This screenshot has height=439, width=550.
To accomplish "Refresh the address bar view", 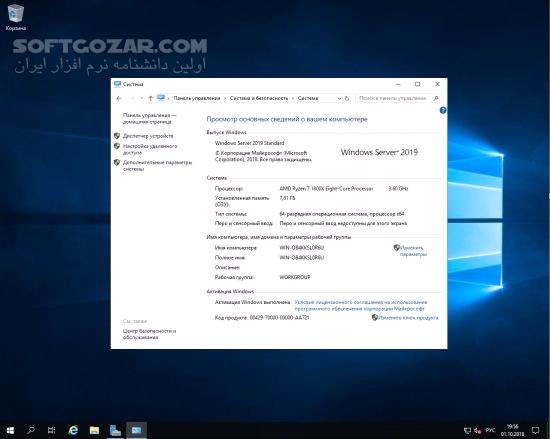I will tap(347, 99).
